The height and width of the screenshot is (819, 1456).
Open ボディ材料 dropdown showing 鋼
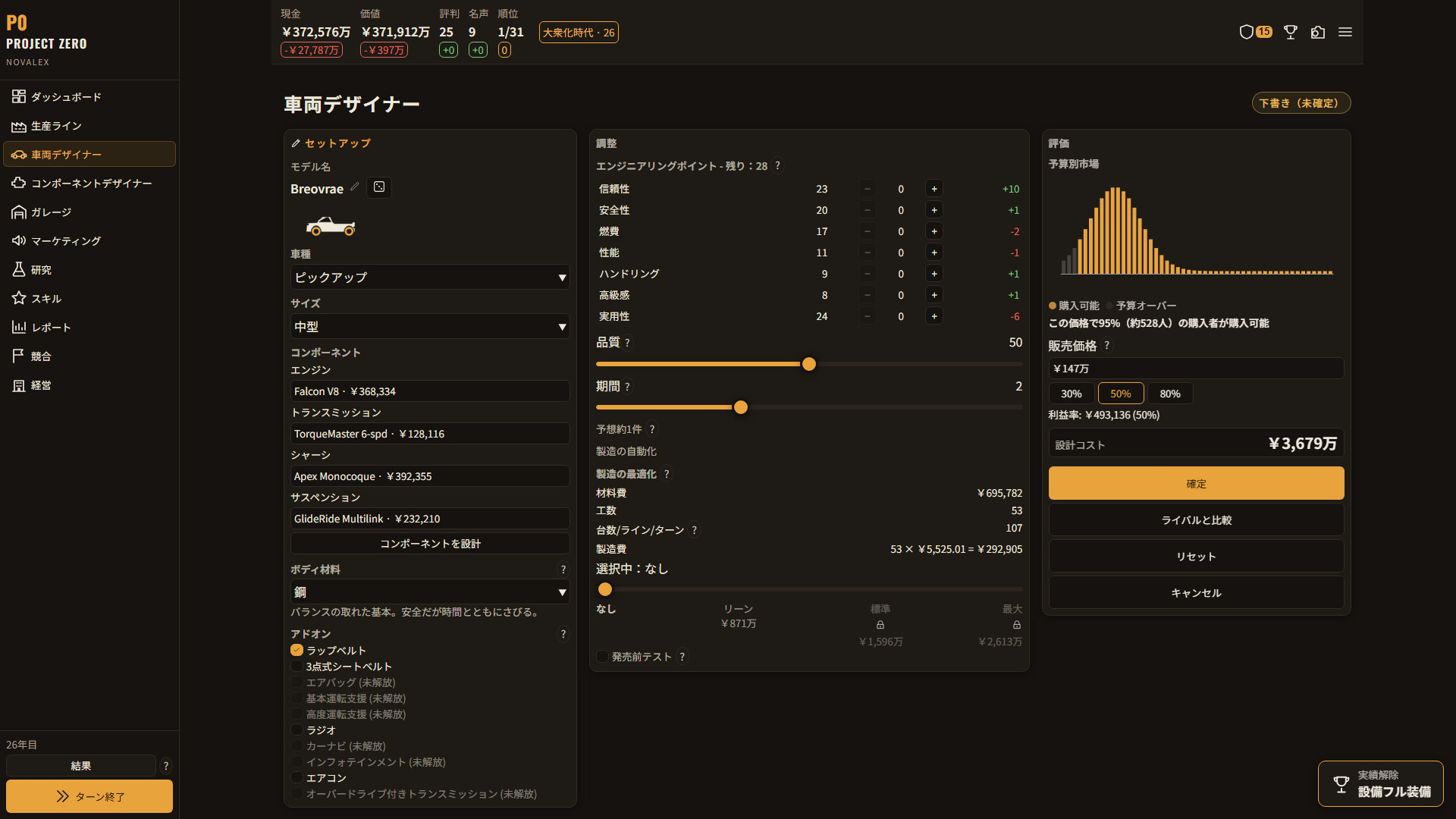coord(430,592)
